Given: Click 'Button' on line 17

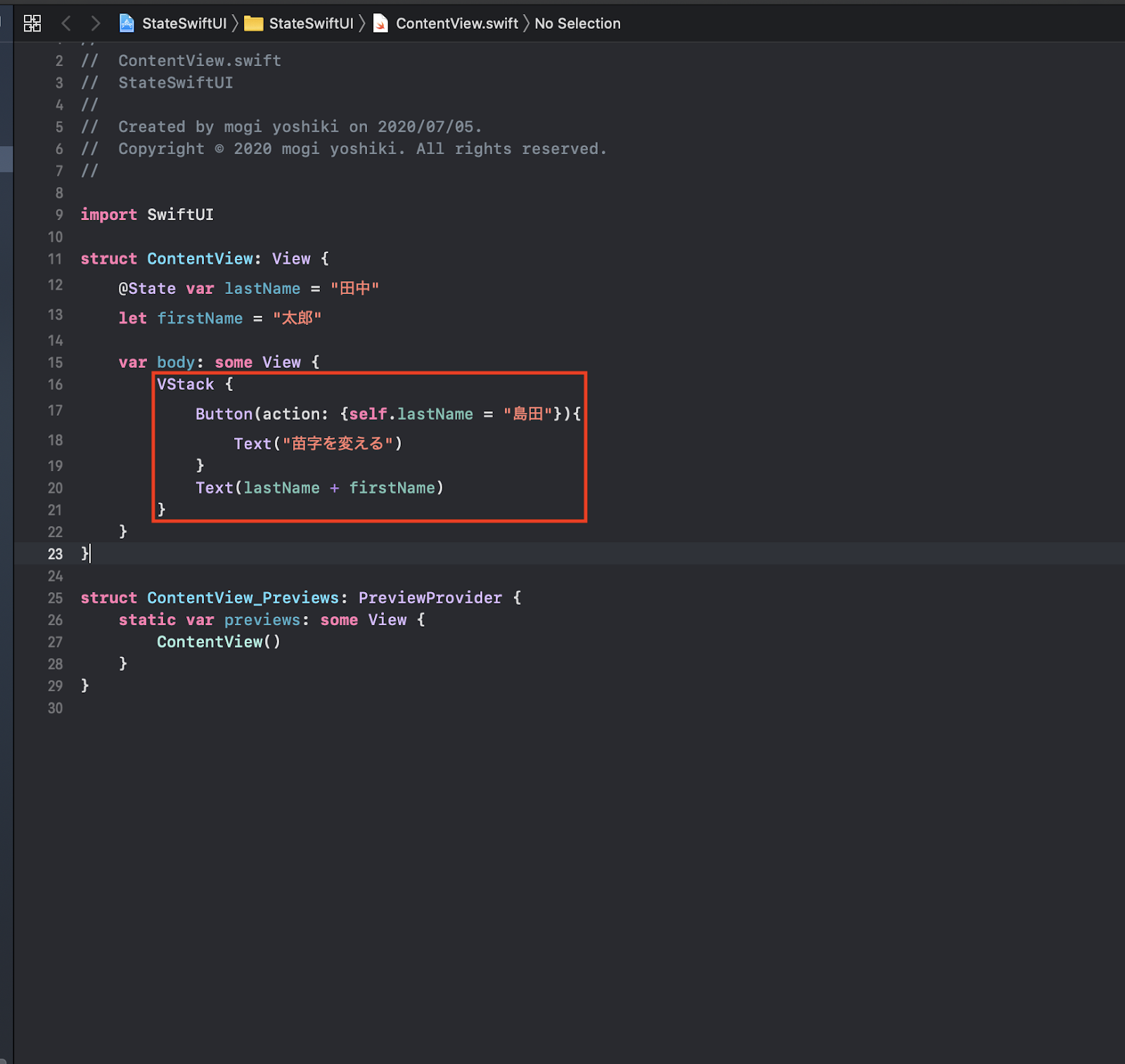Looking at the screenshot, I should click(224, 414).
